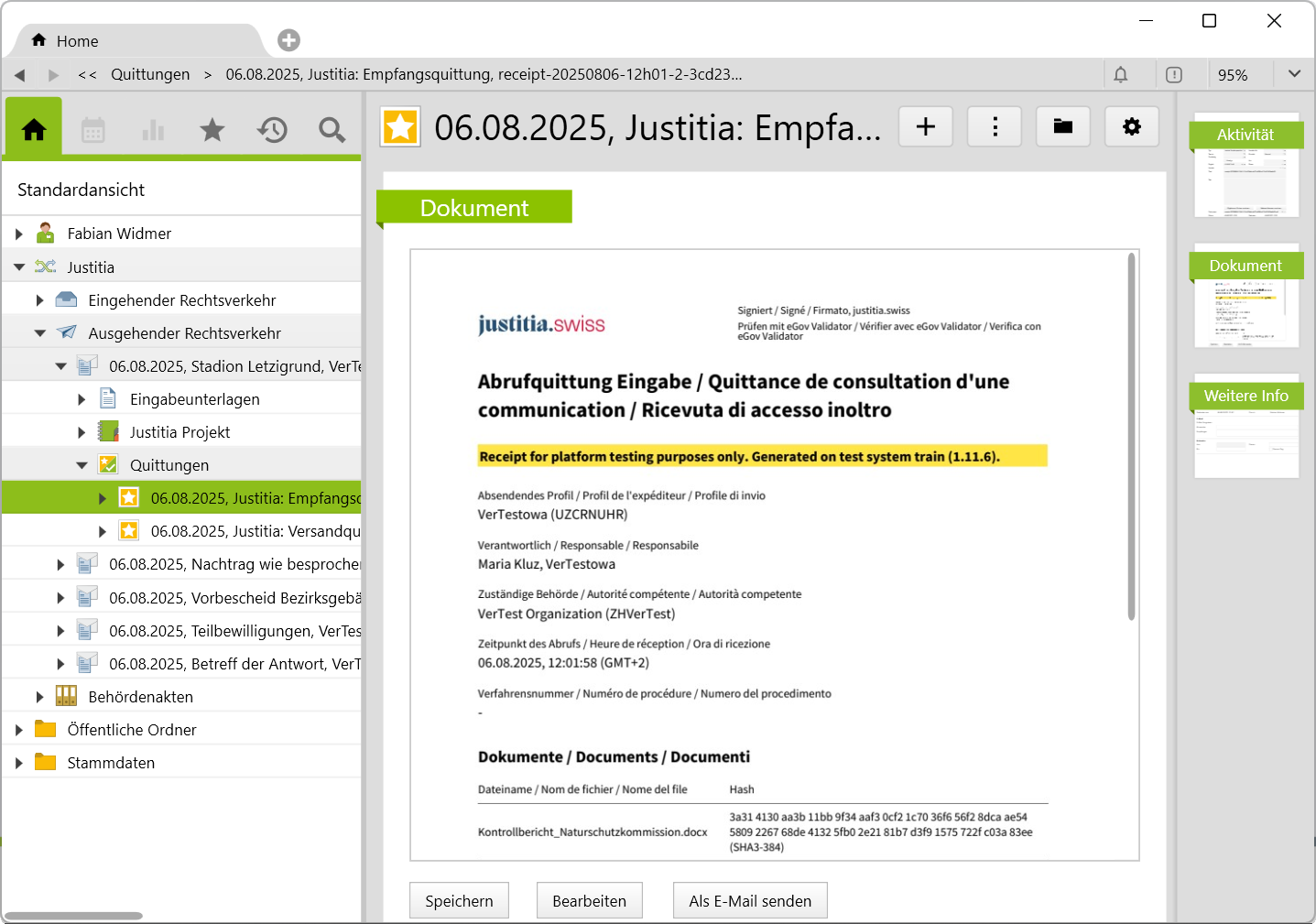The height and width of the screenshot is (924, 1316).
Task: Click the current document breadcrumb title
Action: pyautogui.click(x=484, y=74)
